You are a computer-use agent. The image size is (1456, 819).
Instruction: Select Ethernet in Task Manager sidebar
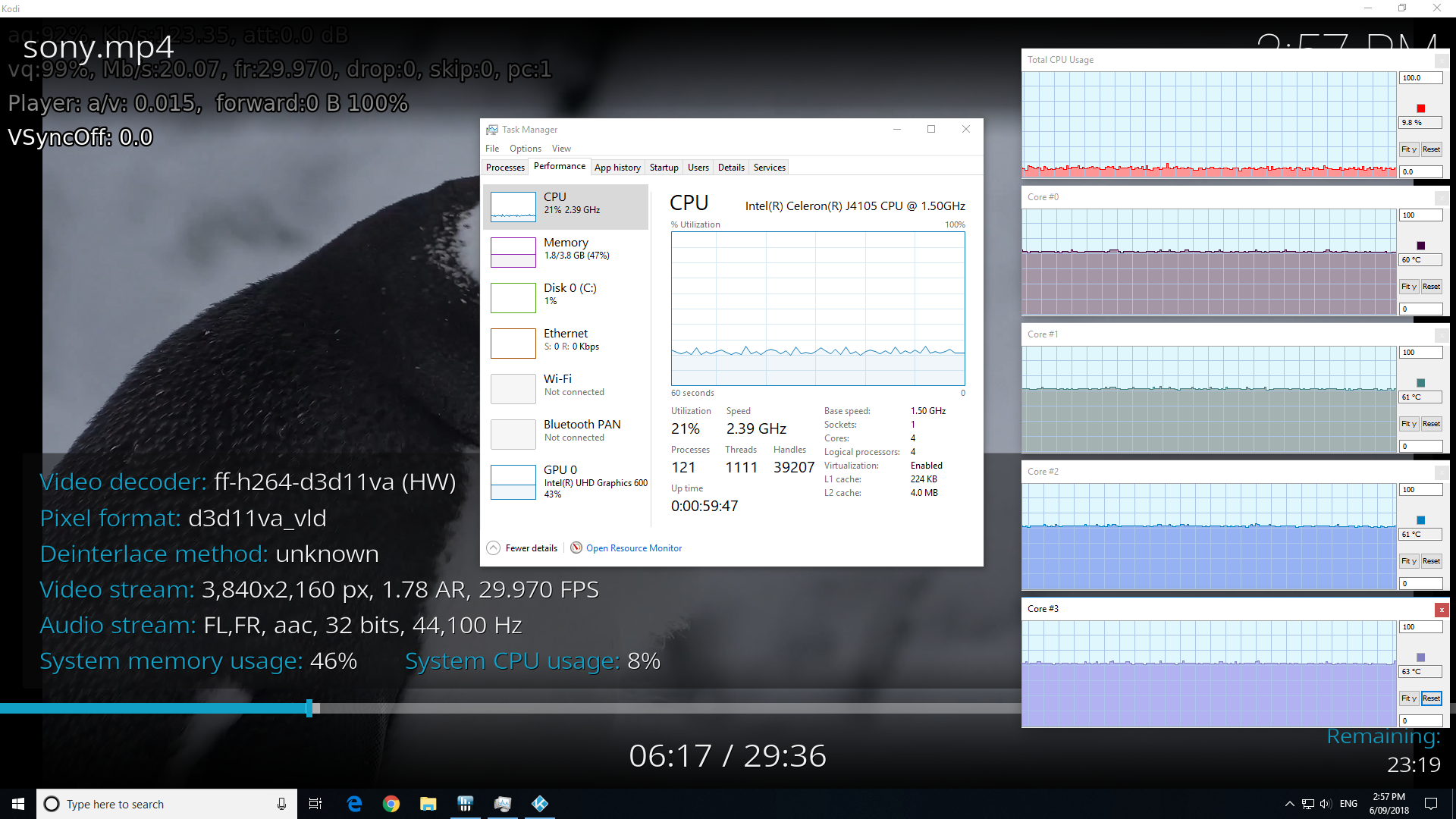coord(566,343)
